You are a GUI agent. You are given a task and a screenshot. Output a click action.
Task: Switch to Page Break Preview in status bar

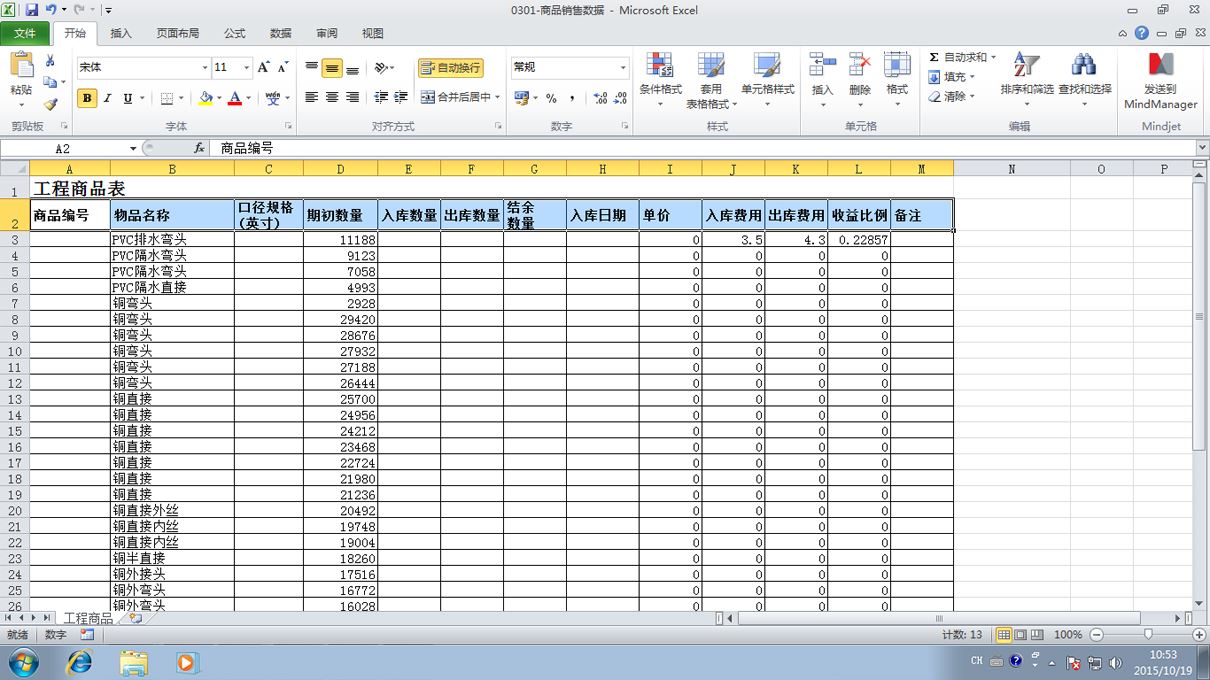point(1037,635)
